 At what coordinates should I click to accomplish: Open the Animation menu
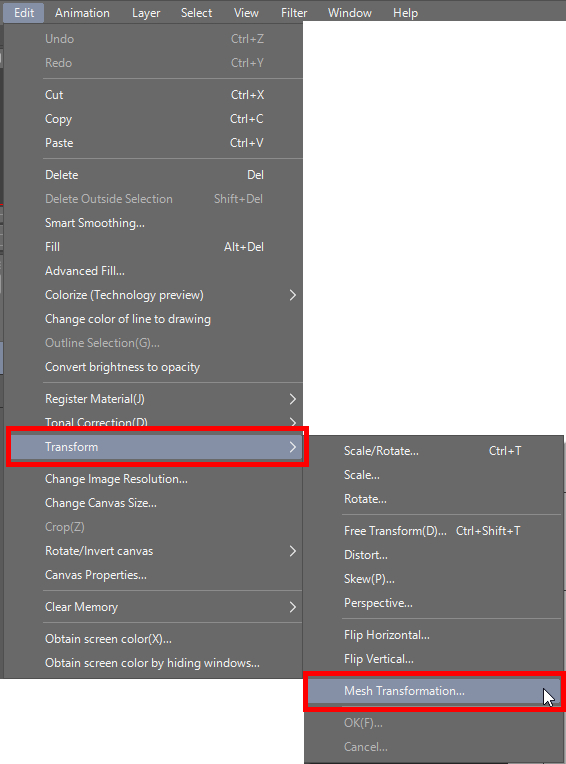click(82, 13)
